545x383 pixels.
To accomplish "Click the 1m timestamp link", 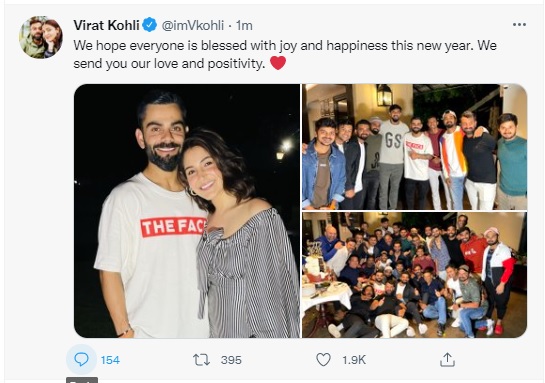I will [244, 25].
